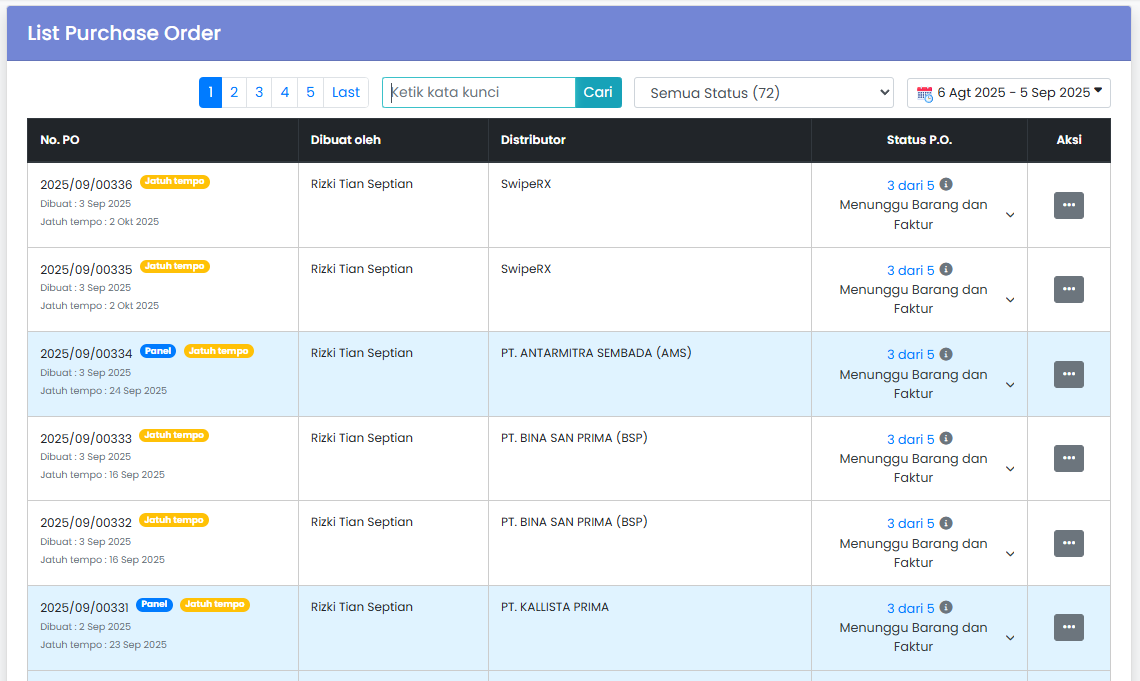Viewport: 1140px width, 681px height.
Task: Go to pagination page 2
Action: [x=234, y=93]
